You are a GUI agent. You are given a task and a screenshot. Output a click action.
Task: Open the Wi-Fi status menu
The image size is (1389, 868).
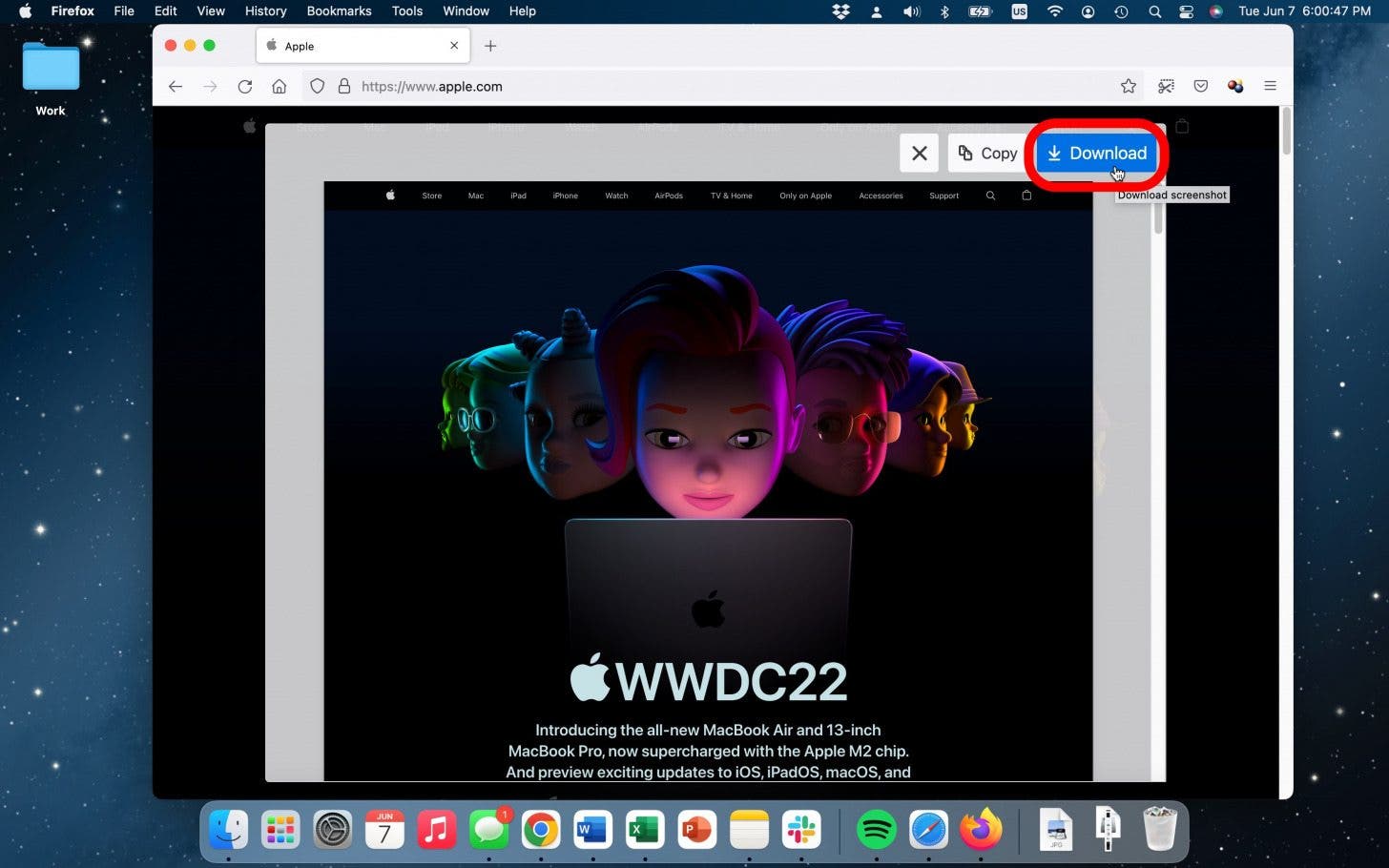[1054, 11]
